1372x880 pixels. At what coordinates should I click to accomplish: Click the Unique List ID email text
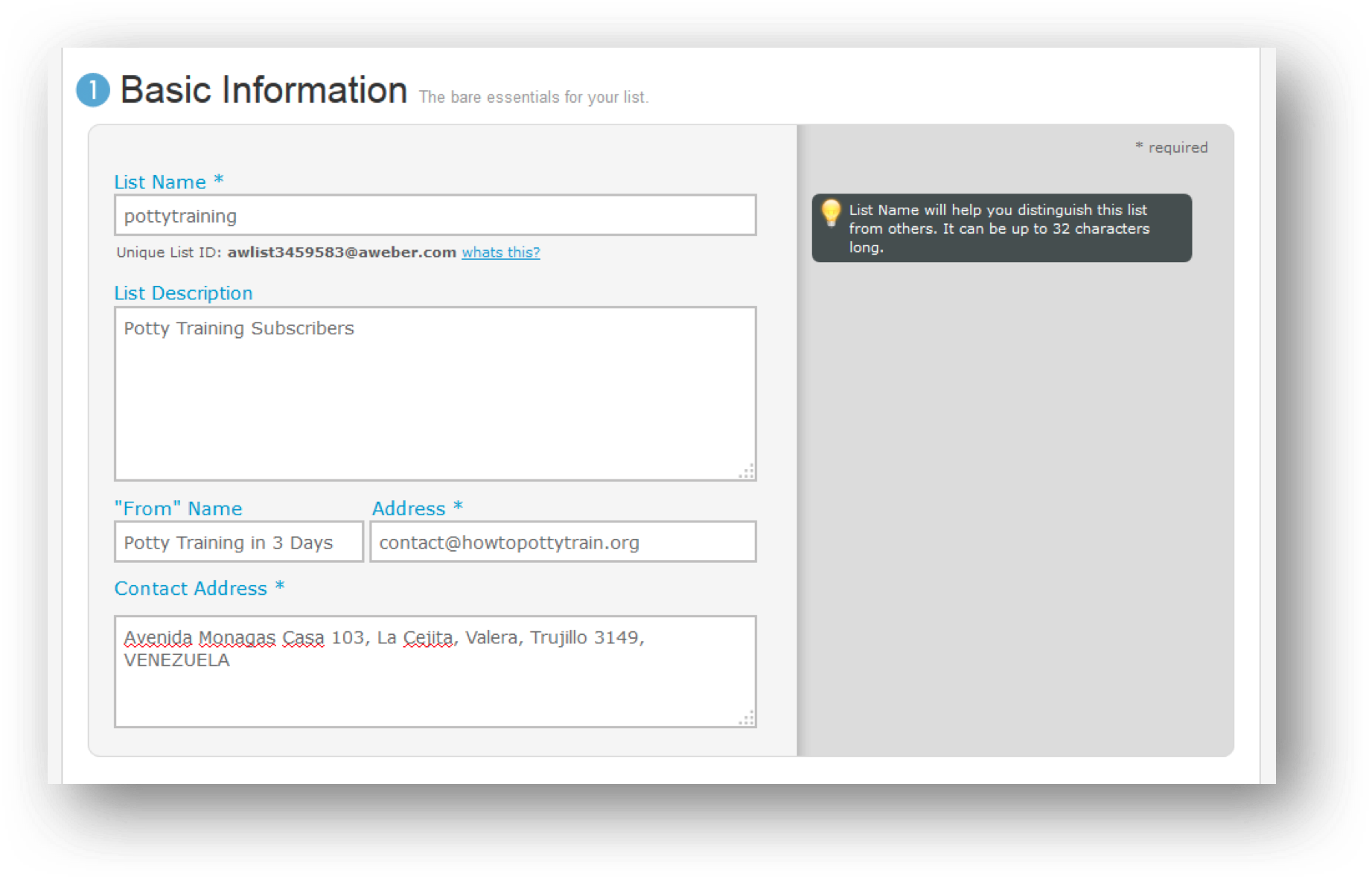342,252
